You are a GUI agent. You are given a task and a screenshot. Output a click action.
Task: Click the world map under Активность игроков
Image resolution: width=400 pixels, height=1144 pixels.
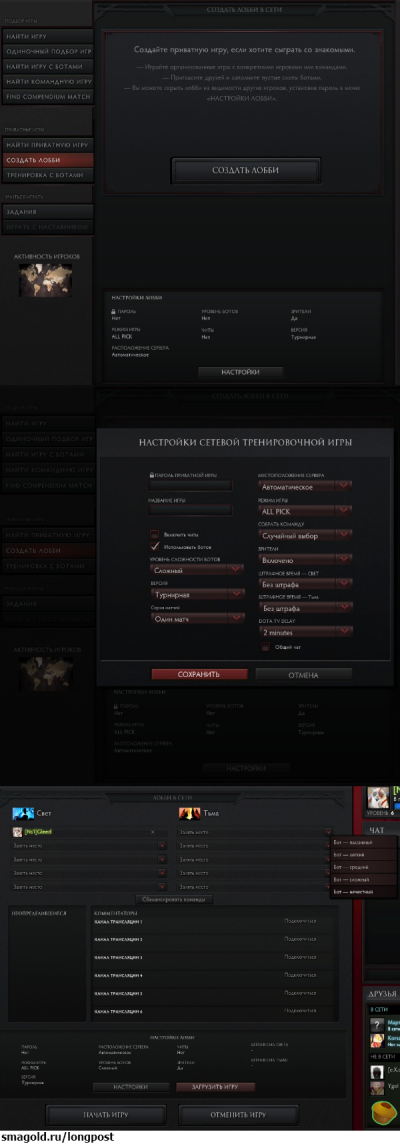45,280
